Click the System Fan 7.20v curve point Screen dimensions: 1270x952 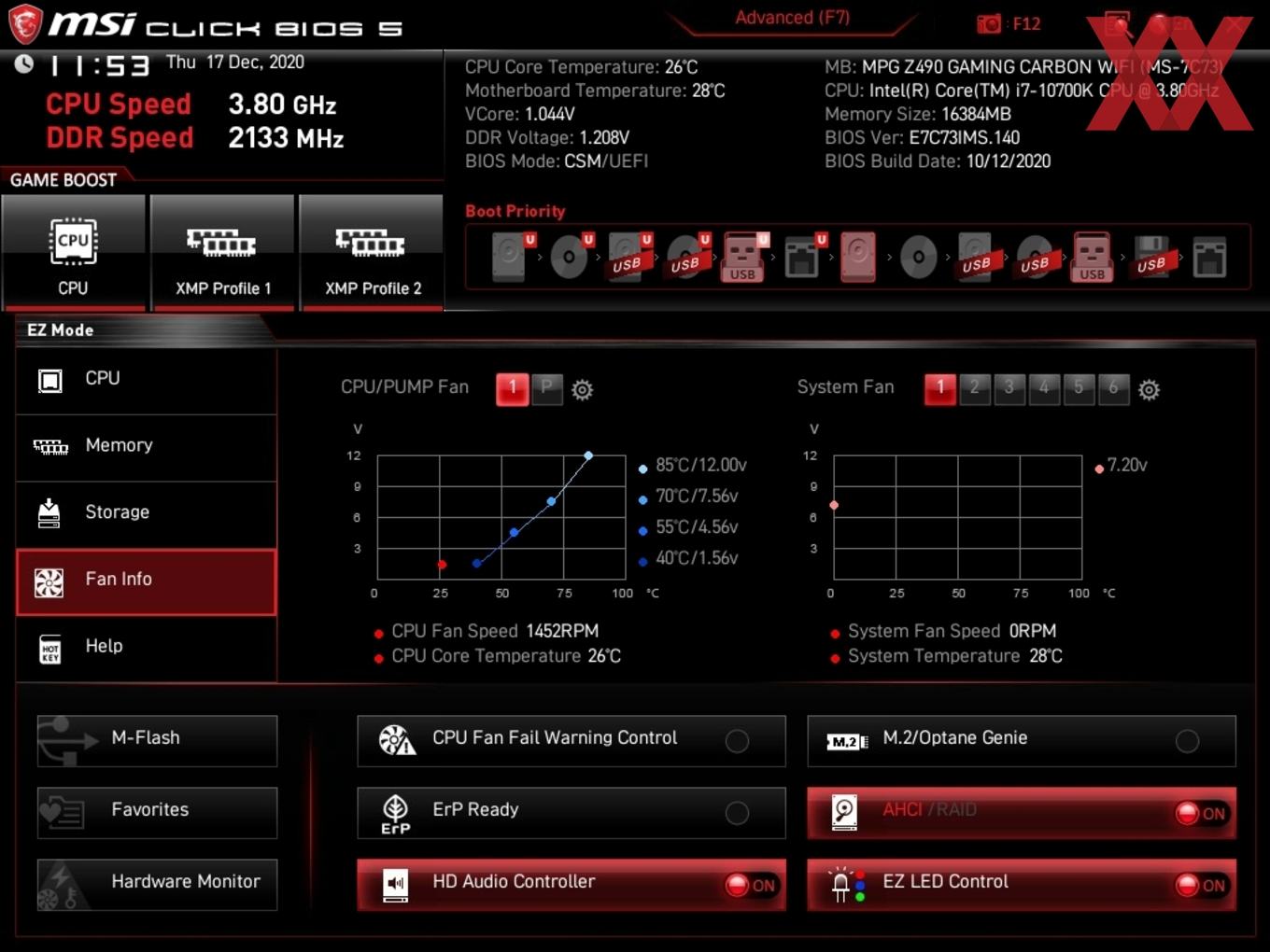point(834,505)
